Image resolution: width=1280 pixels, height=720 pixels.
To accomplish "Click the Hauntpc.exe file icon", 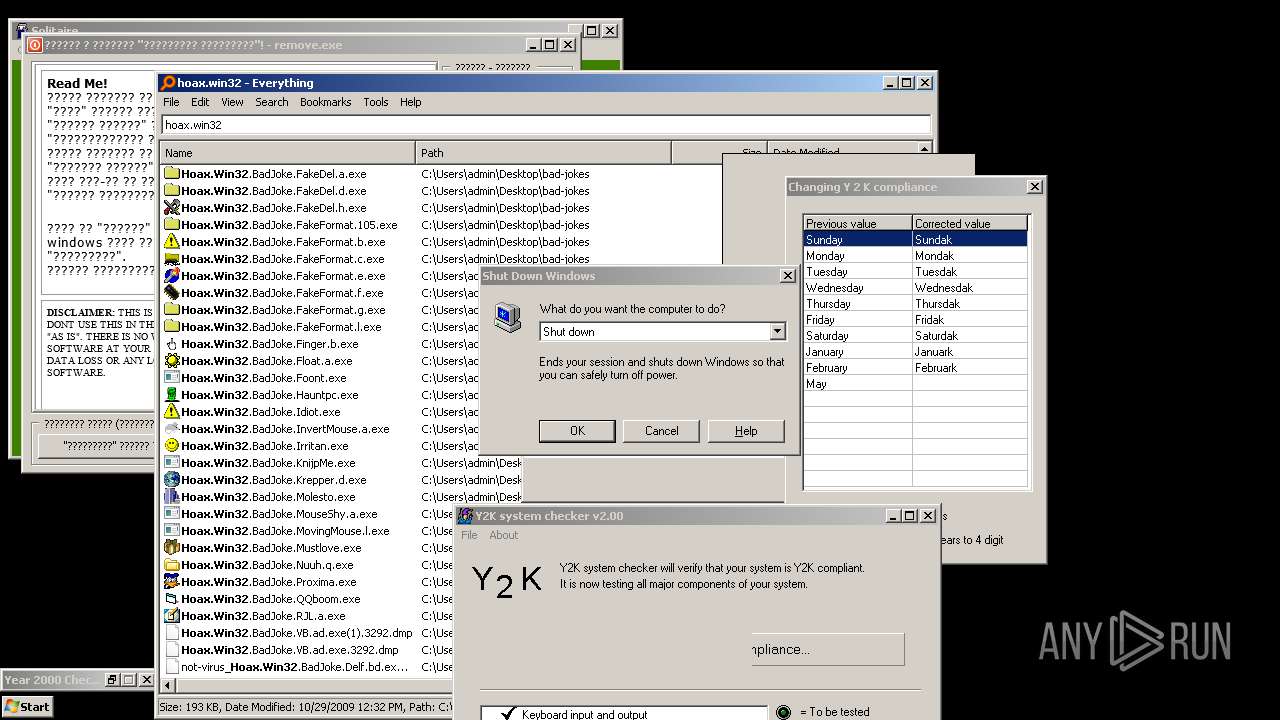I will click(171, 395).
